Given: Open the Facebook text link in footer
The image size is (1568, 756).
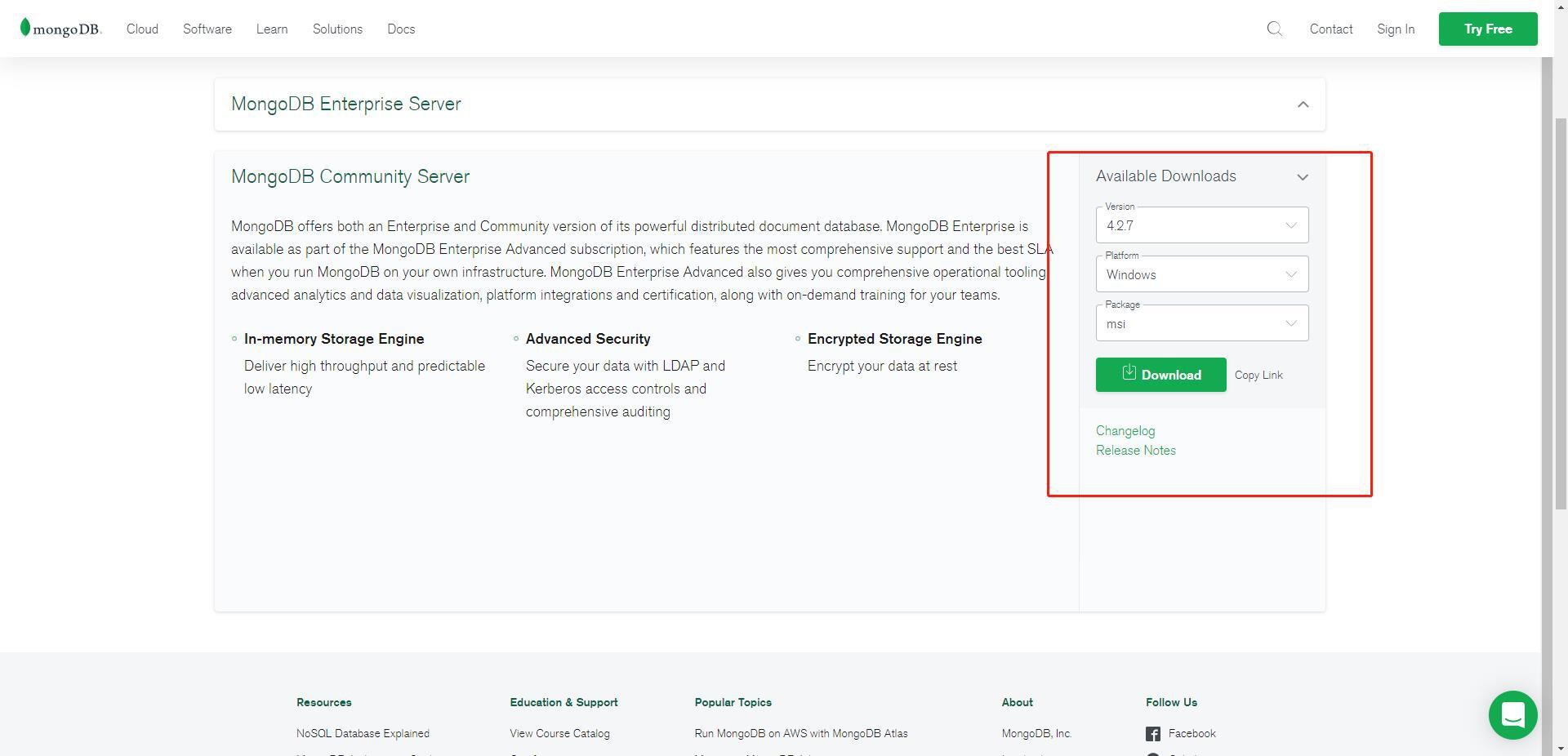Looking at the screenshot, I should pos(1192,733).
